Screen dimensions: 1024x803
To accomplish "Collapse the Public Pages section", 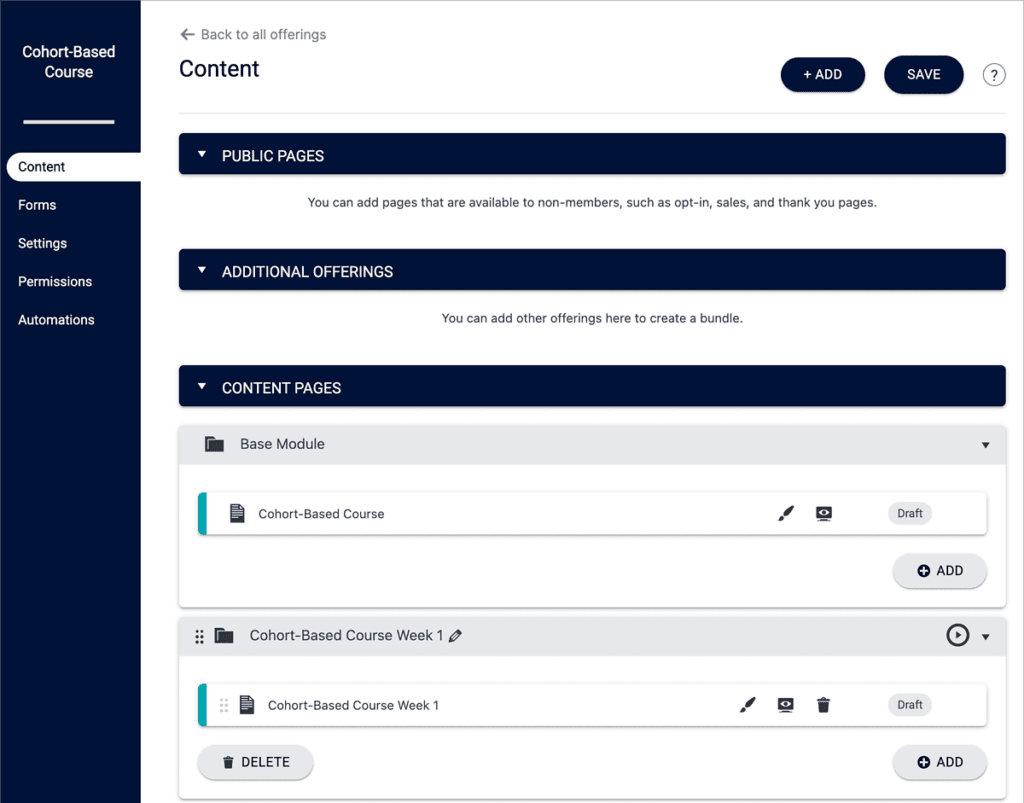I will 201,154.
